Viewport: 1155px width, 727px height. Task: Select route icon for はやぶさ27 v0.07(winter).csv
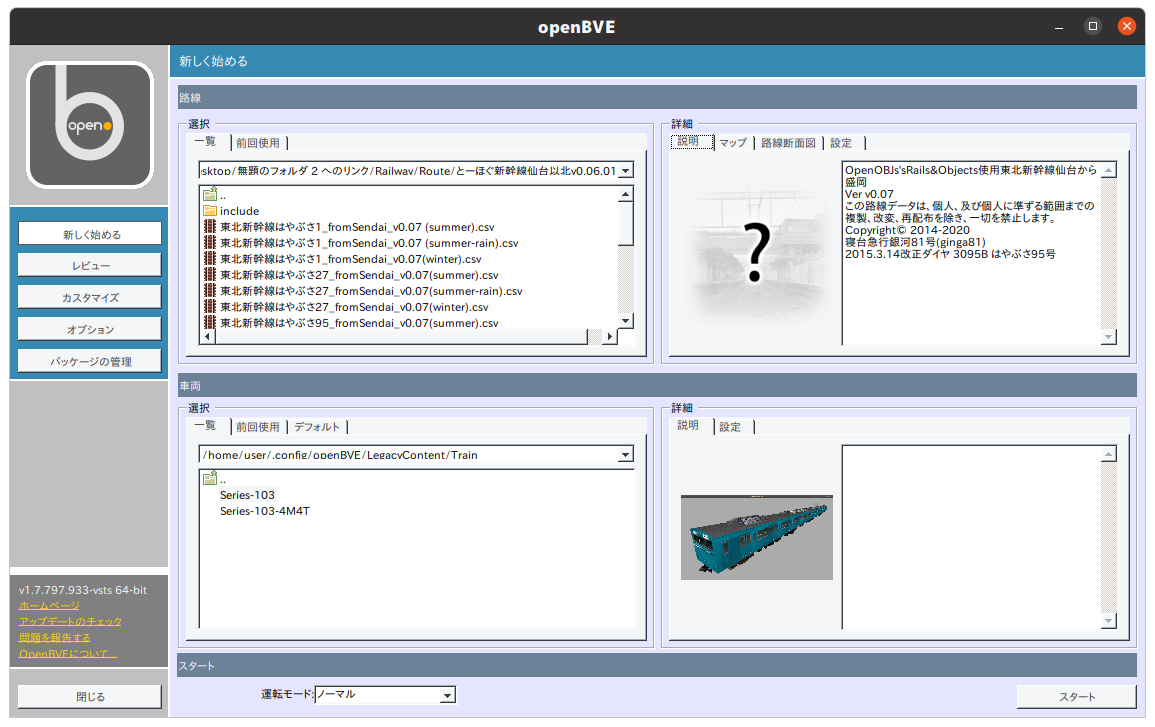(x=210, y=307)
